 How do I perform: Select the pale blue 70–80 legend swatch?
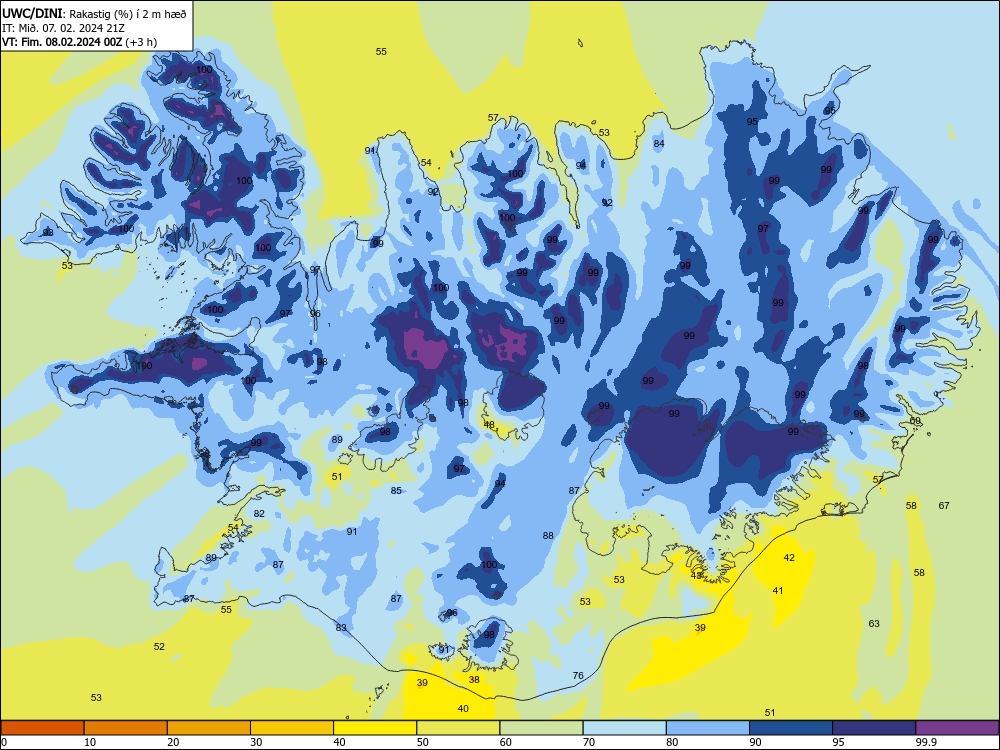point(624,728)
